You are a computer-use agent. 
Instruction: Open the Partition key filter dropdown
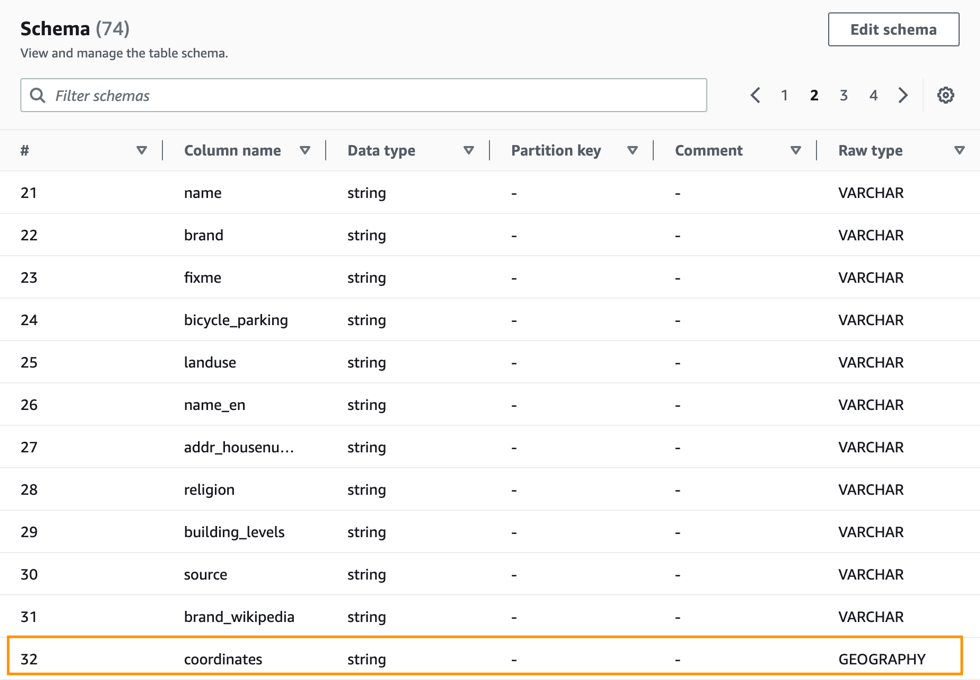click(x=632, y=150)
